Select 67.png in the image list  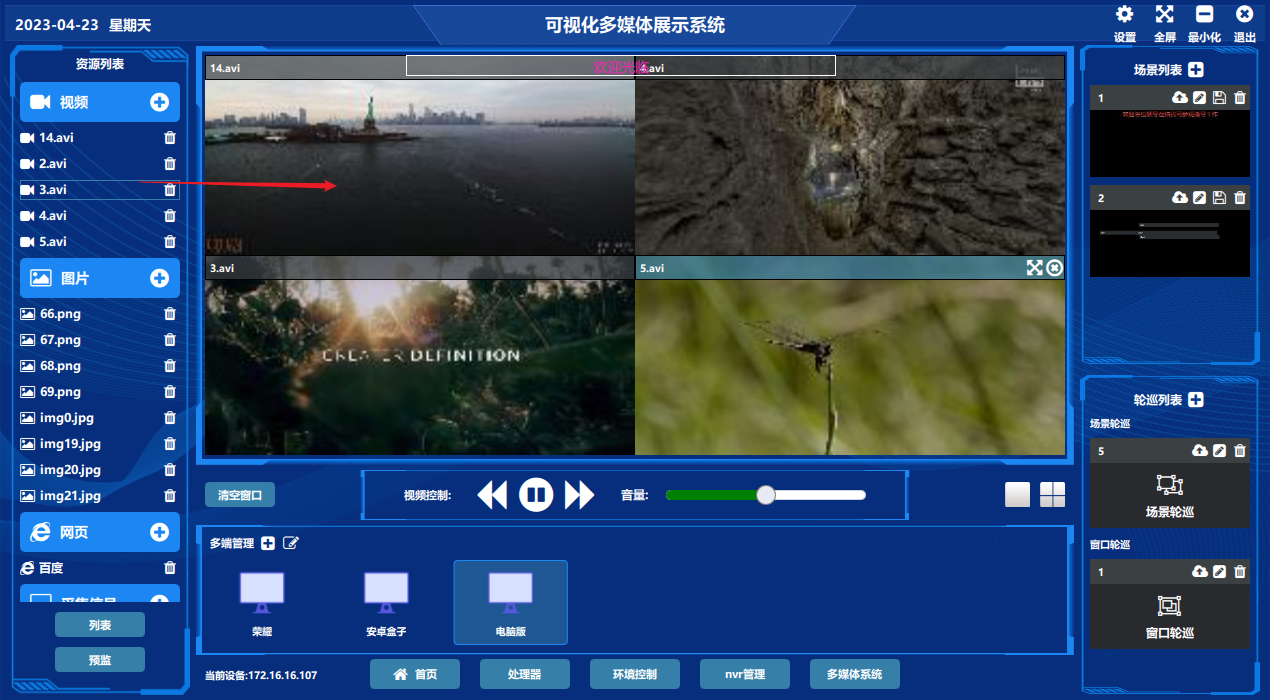99,340
